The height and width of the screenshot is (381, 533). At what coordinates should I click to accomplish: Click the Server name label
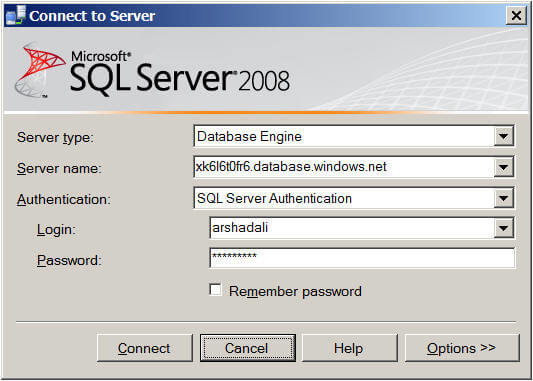pyautogui.click(x=59, y=168)
